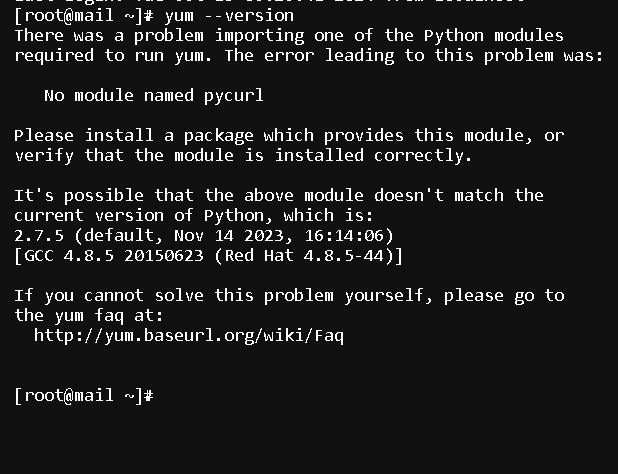The height and width of the screenshot is (474, 618).
Task: Click the '[GCC 4.8.5 20150623' text
Action: click(109, 256)
